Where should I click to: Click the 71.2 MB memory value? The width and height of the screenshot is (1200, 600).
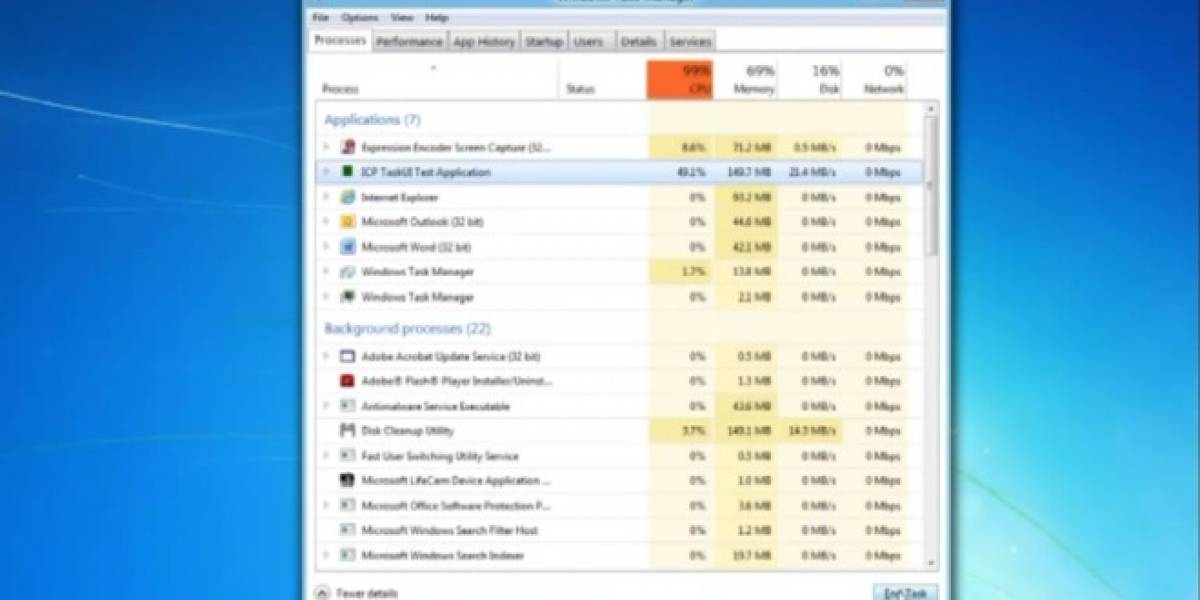pyautogui.click(x=752, y=147)
